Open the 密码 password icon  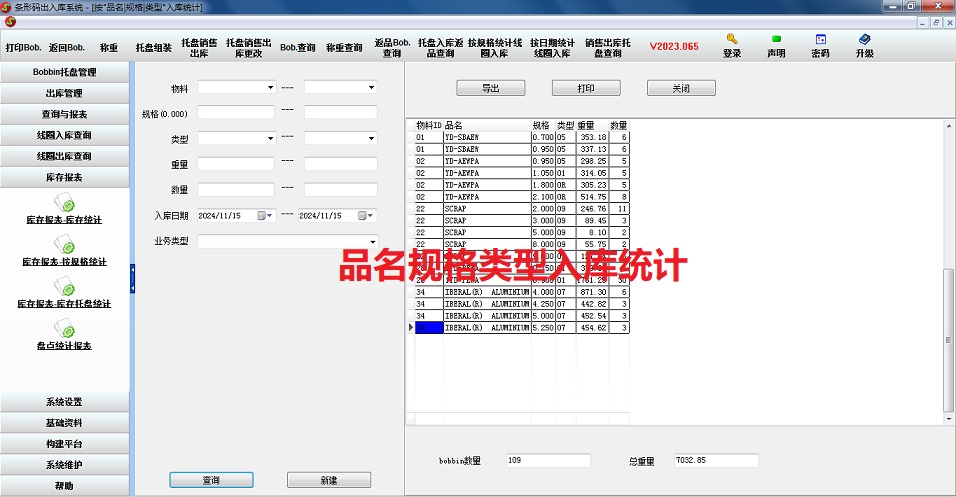point(820,41)
